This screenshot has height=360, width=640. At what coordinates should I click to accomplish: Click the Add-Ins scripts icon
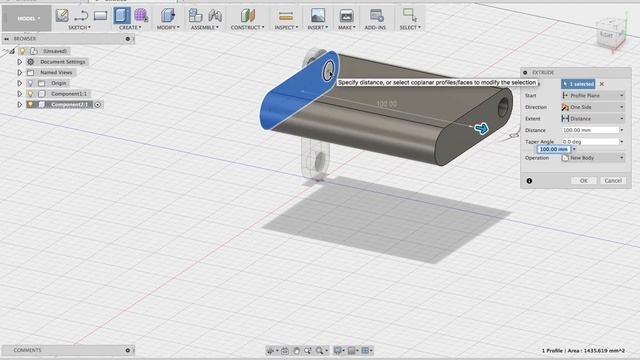pyautogui.click(x=376, y=16)
